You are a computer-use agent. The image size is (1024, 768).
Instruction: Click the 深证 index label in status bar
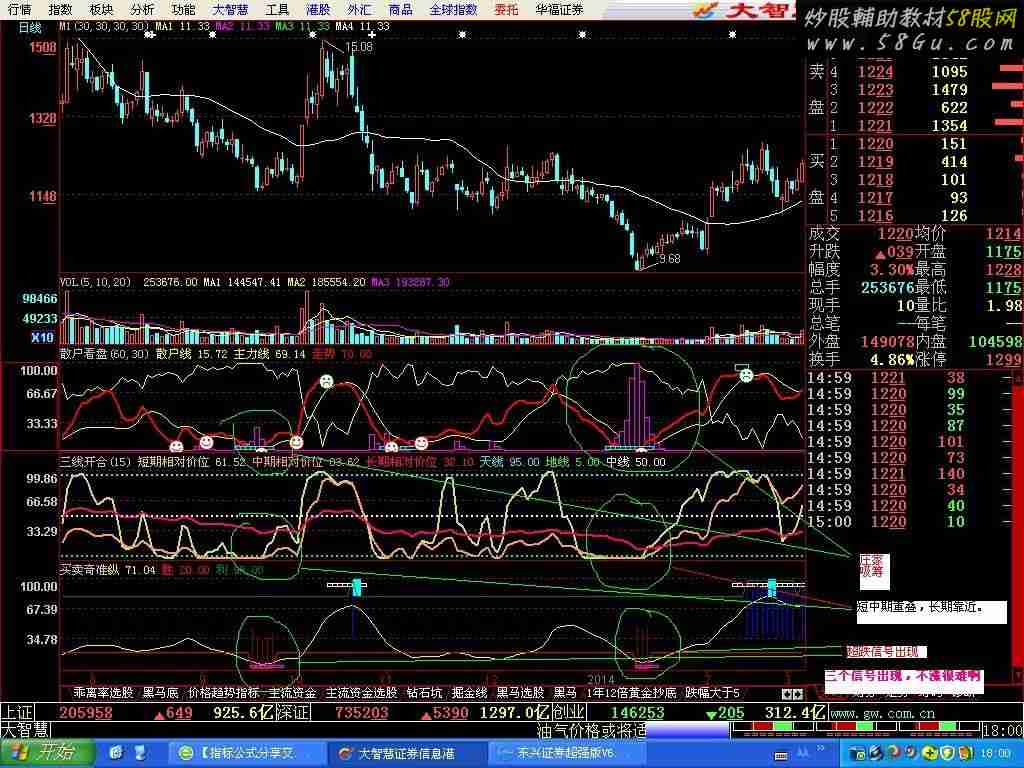[292, 712]
